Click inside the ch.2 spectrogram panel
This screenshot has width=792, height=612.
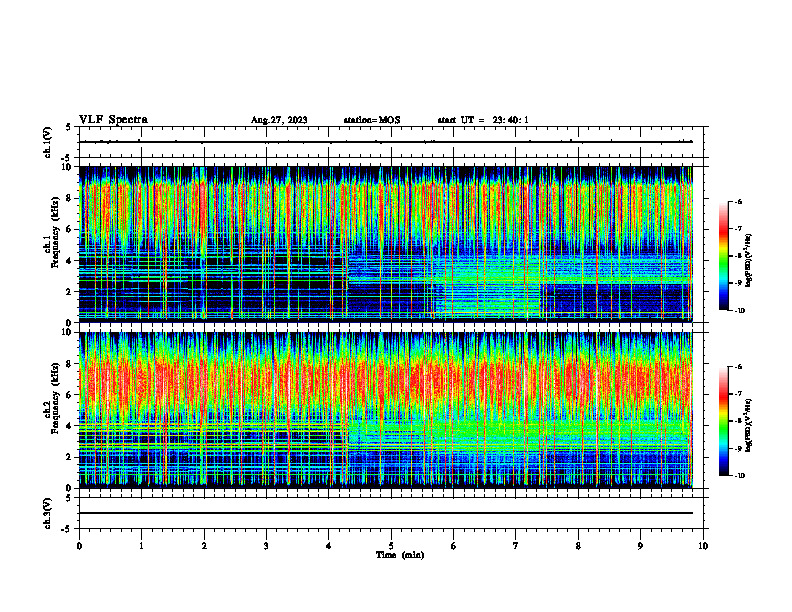point(386,410)
